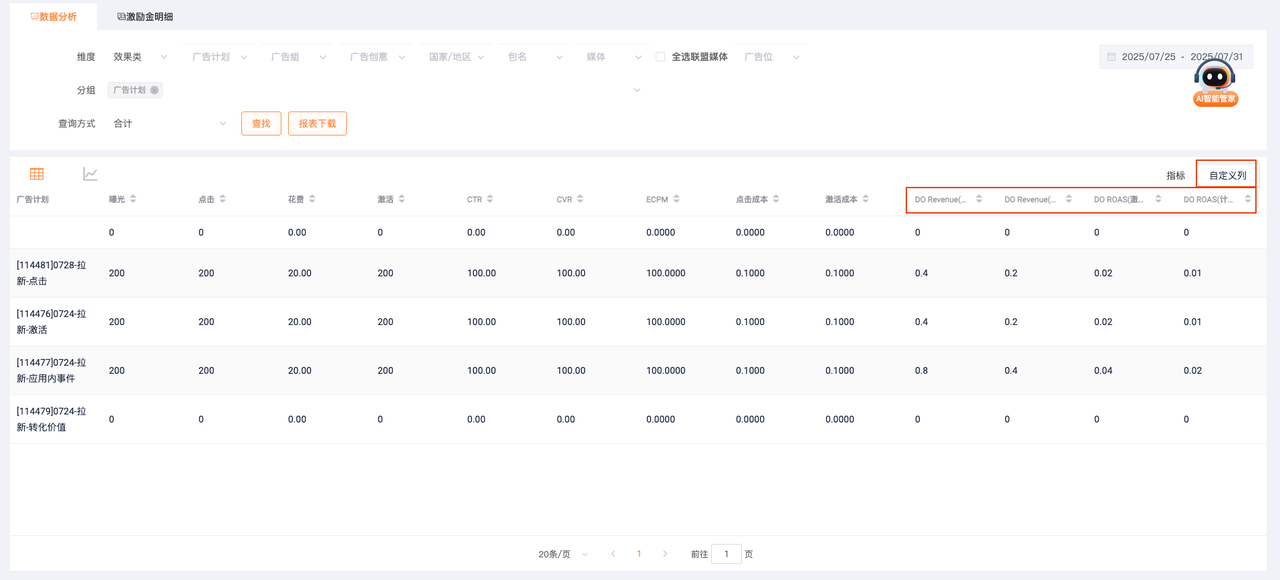Image resolution: width=1280 pixels, height=580 pixels.
Task: Select the 数据分析 tab
Action: click(x=53, y=17)
